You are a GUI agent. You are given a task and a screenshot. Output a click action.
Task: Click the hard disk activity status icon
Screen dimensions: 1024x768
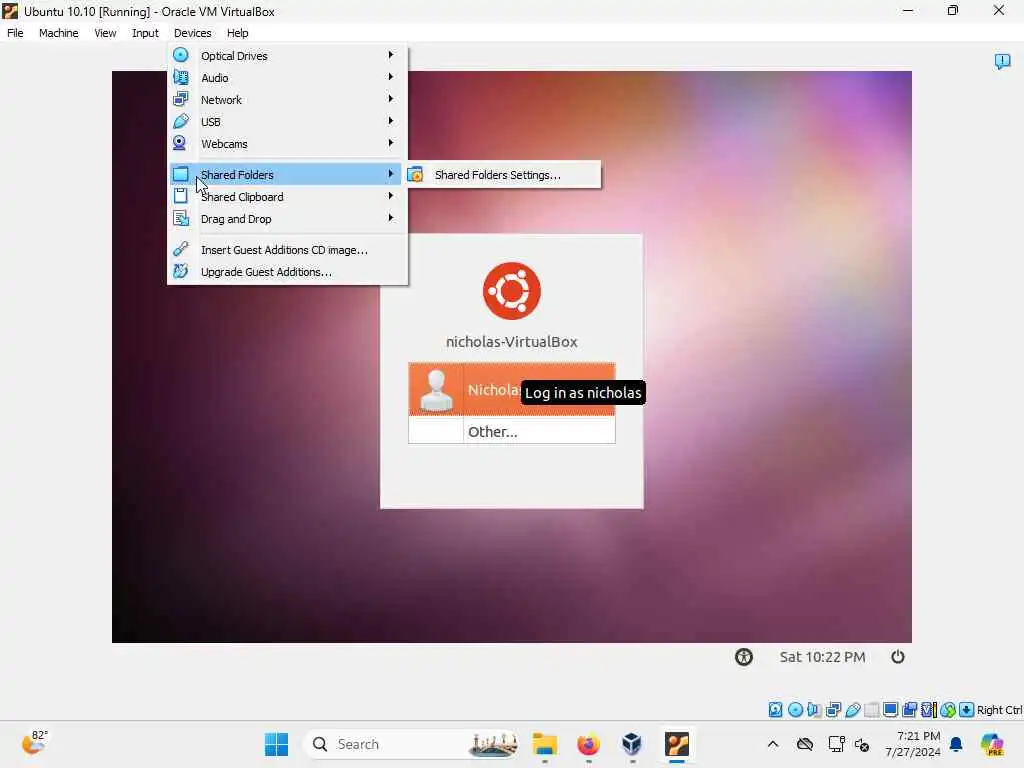pyautogui.click(x=775, y=710)
